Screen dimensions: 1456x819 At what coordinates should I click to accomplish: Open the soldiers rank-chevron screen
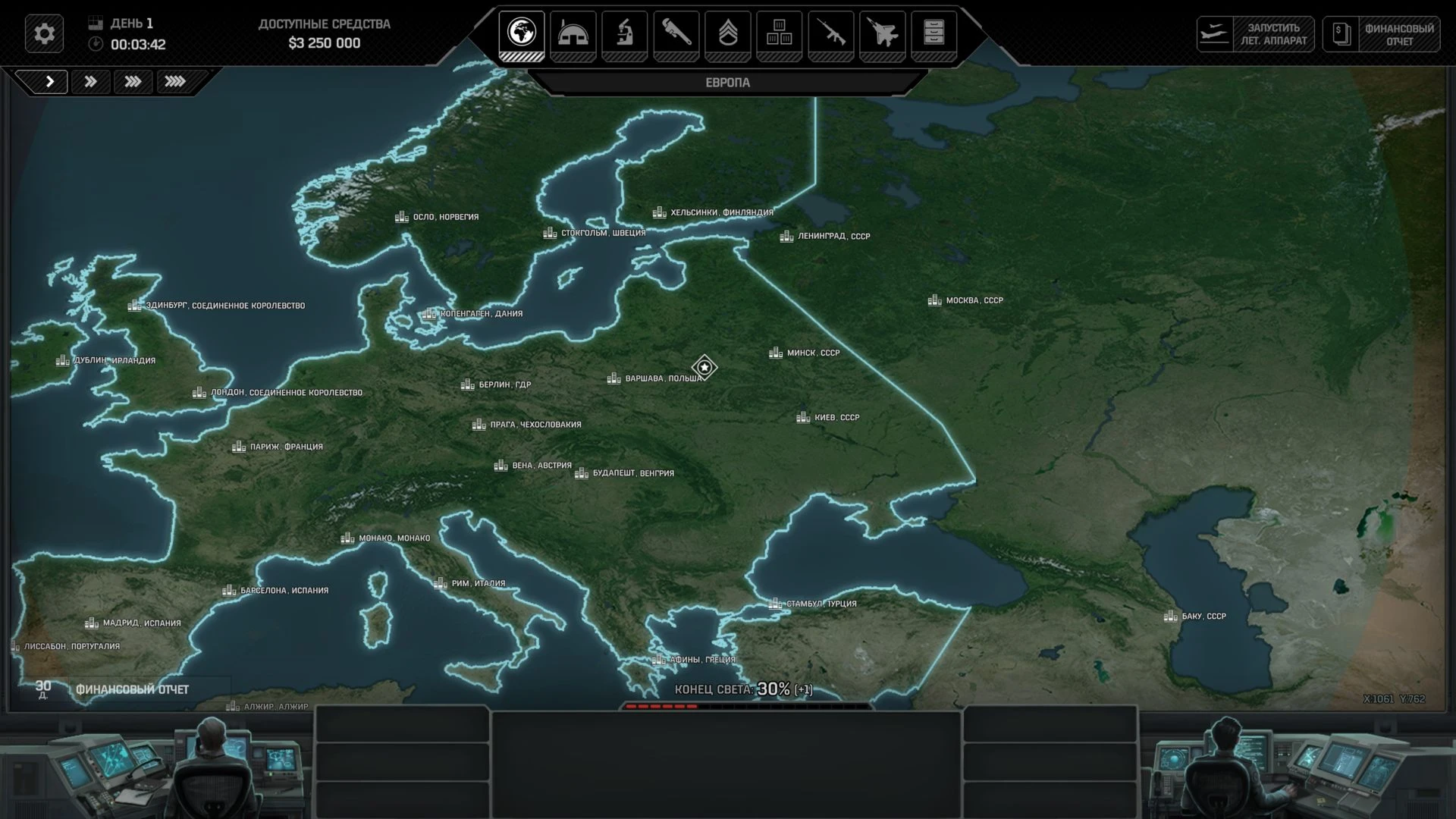tap(727, 34)
